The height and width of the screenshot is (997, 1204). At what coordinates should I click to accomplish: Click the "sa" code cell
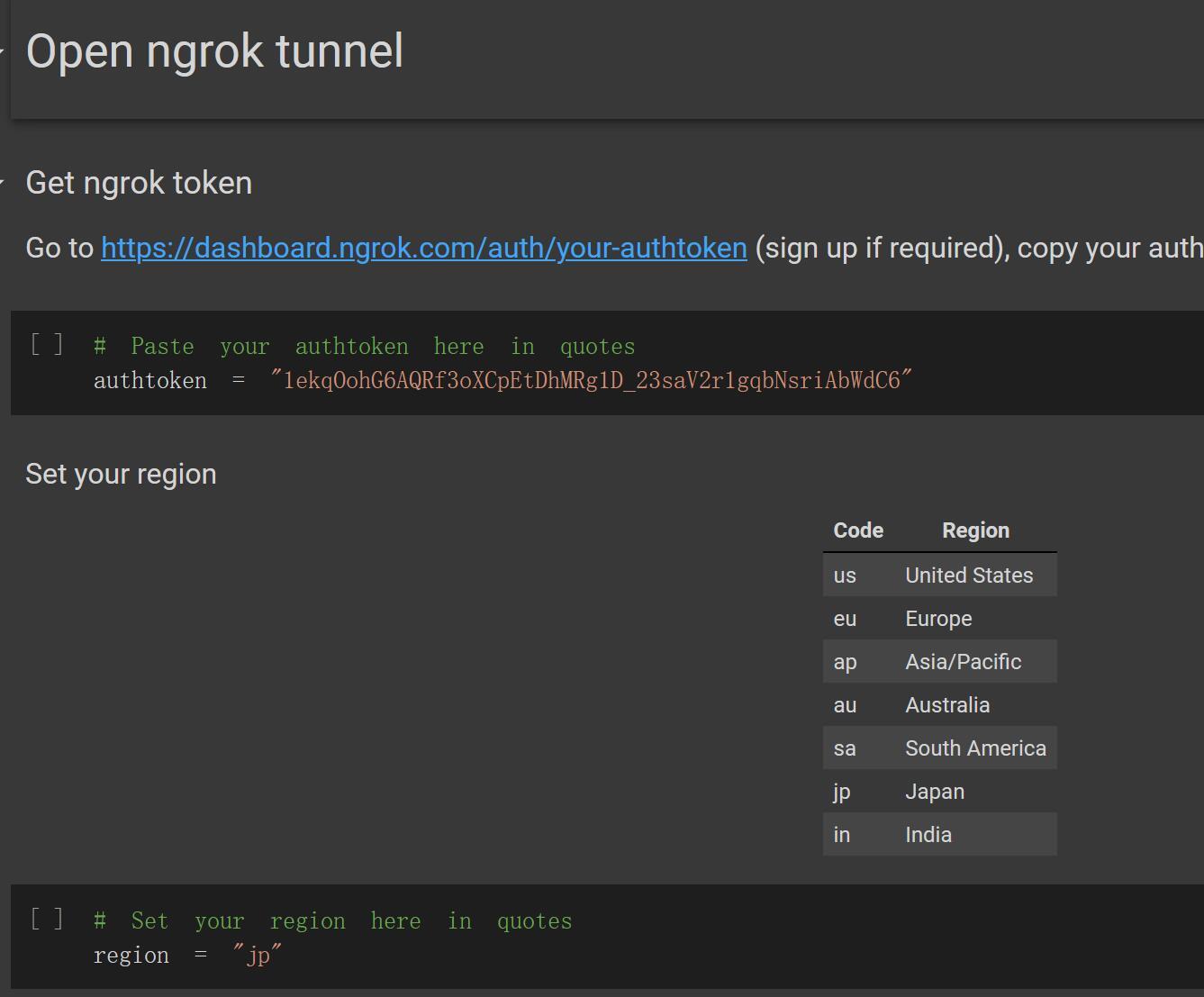(845, 748)
